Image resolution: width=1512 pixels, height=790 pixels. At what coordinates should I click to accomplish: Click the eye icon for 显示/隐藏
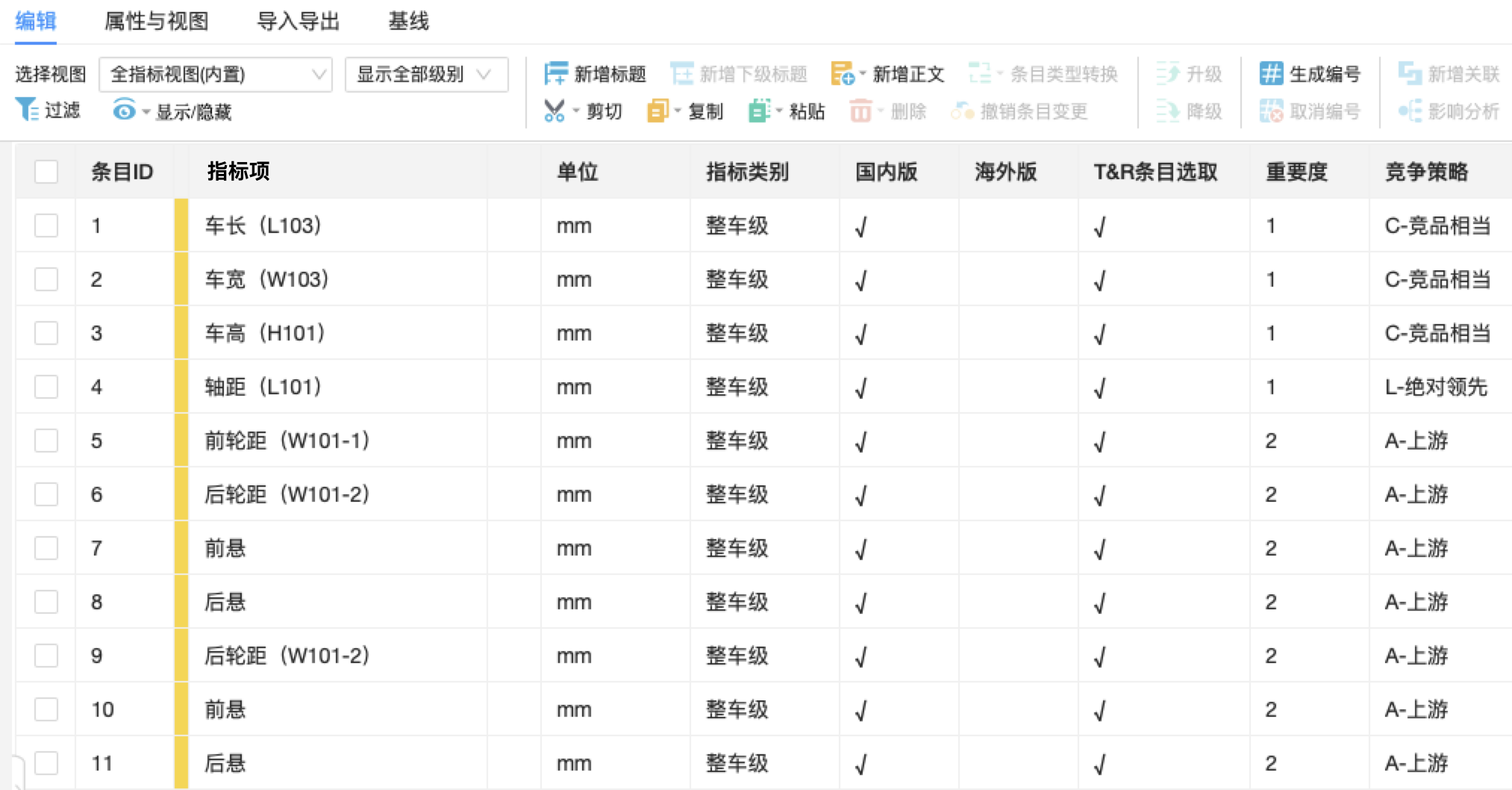point(124,111)
